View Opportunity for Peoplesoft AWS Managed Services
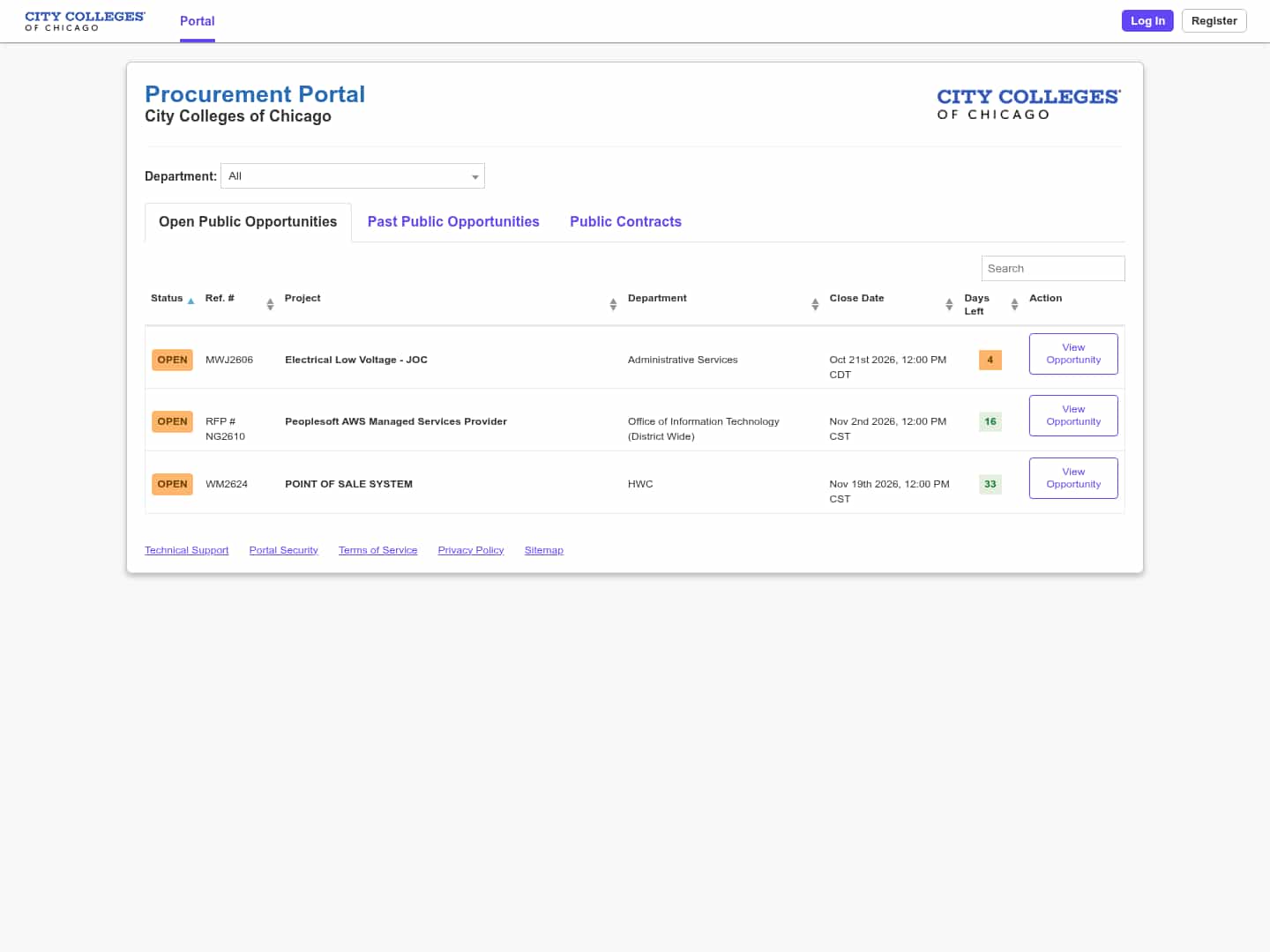This screenshot has height=952, width=1270. click(1073, 415)
